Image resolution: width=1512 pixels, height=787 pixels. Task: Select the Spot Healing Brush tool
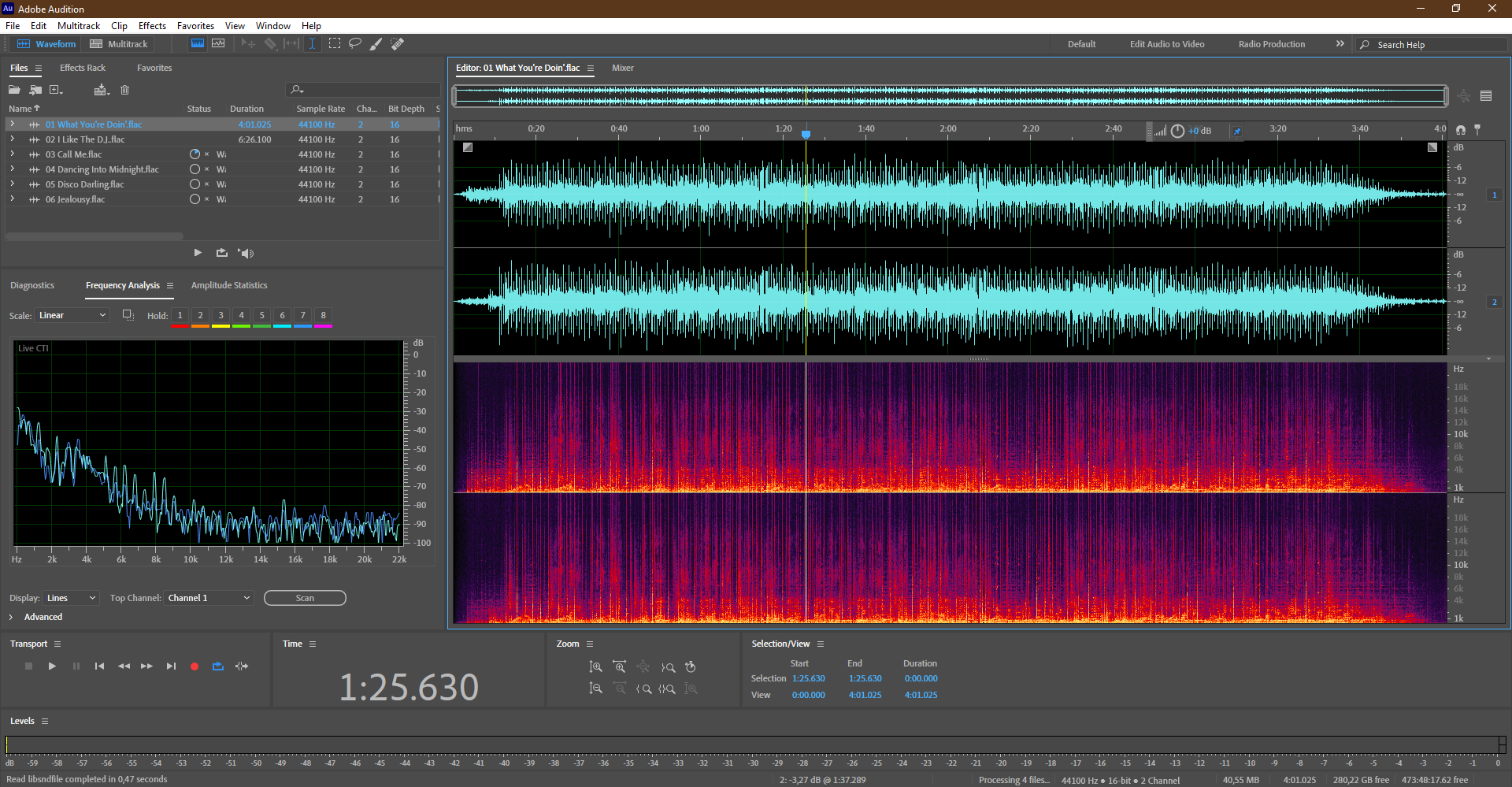(x=398, y=43)
